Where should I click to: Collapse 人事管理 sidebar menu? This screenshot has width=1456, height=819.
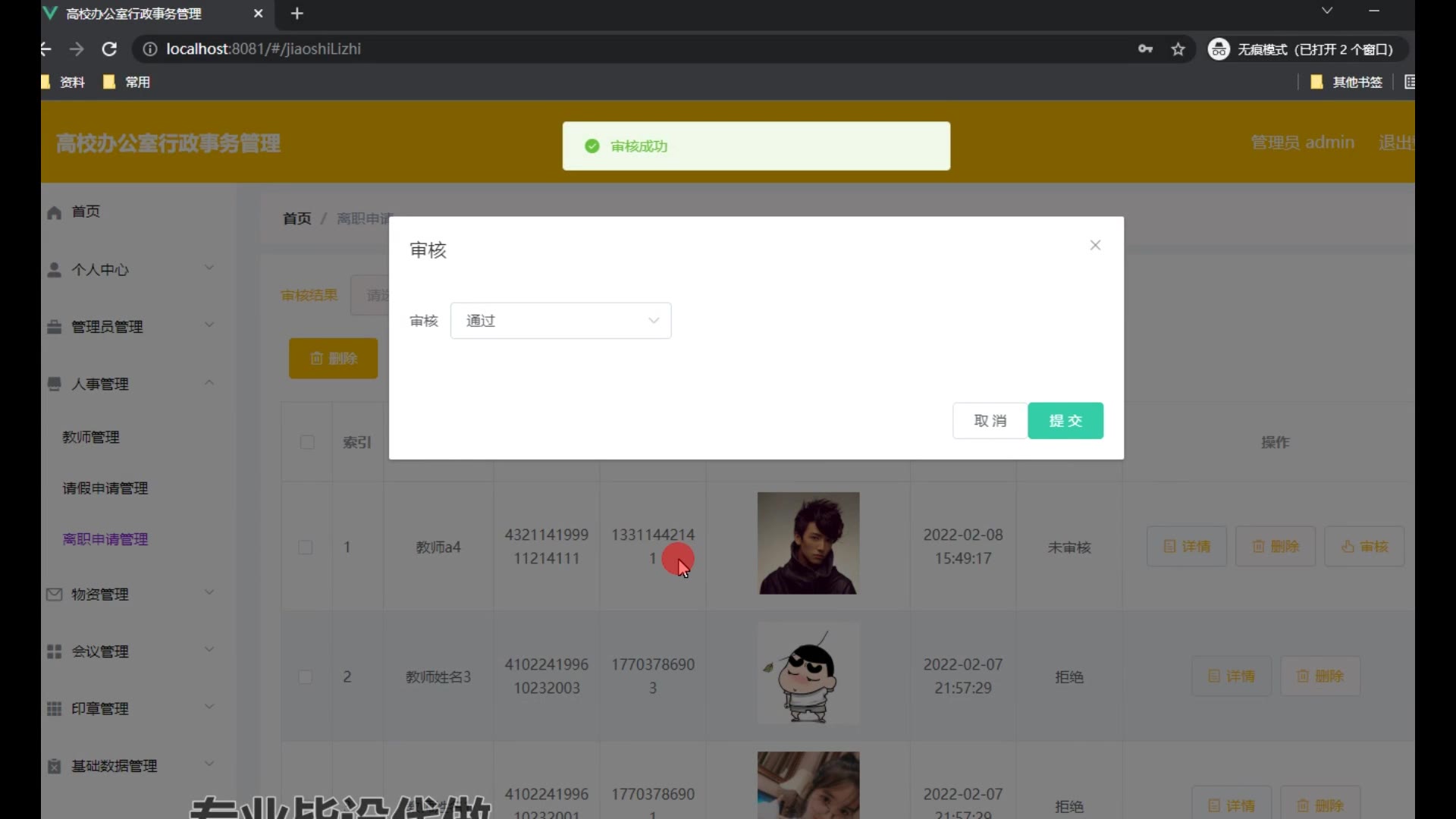[138, 384]
